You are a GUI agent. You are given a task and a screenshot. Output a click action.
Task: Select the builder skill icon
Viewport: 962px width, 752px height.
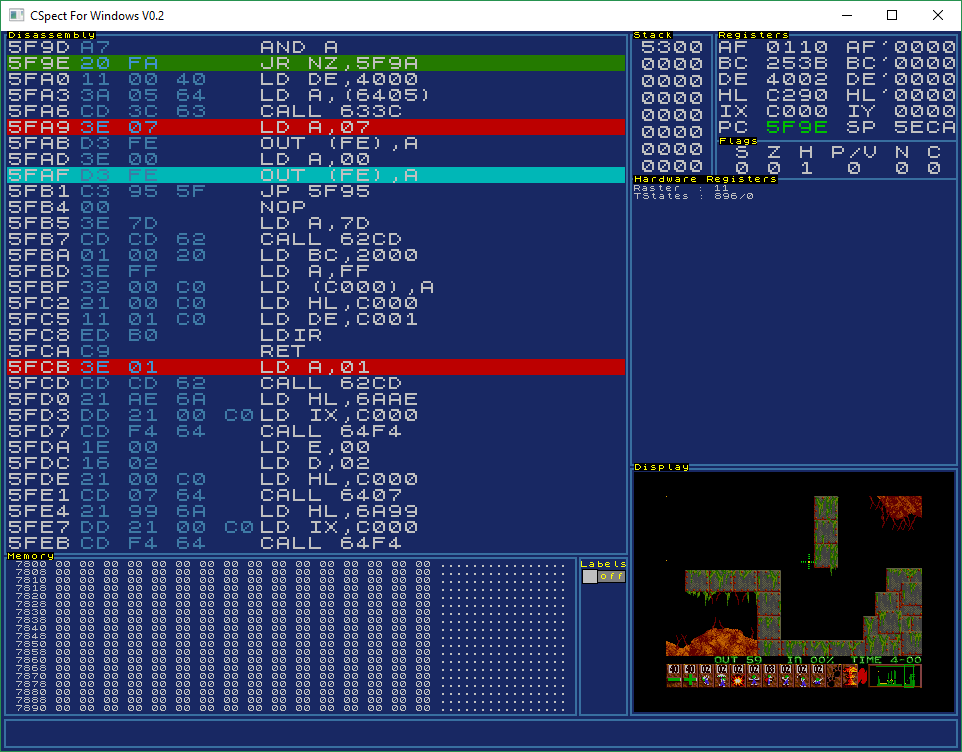coord(769,677)
